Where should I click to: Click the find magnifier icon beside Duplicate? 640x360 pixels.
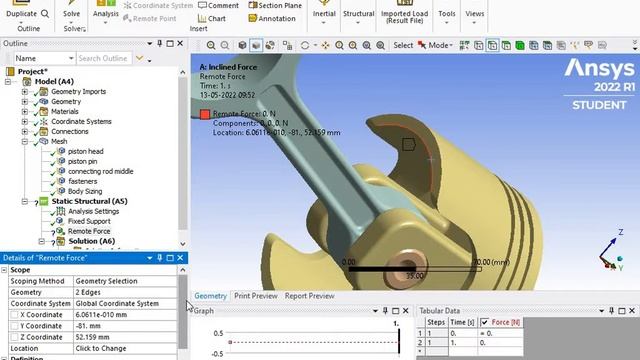pyautogui.click(x=45, y=13)
